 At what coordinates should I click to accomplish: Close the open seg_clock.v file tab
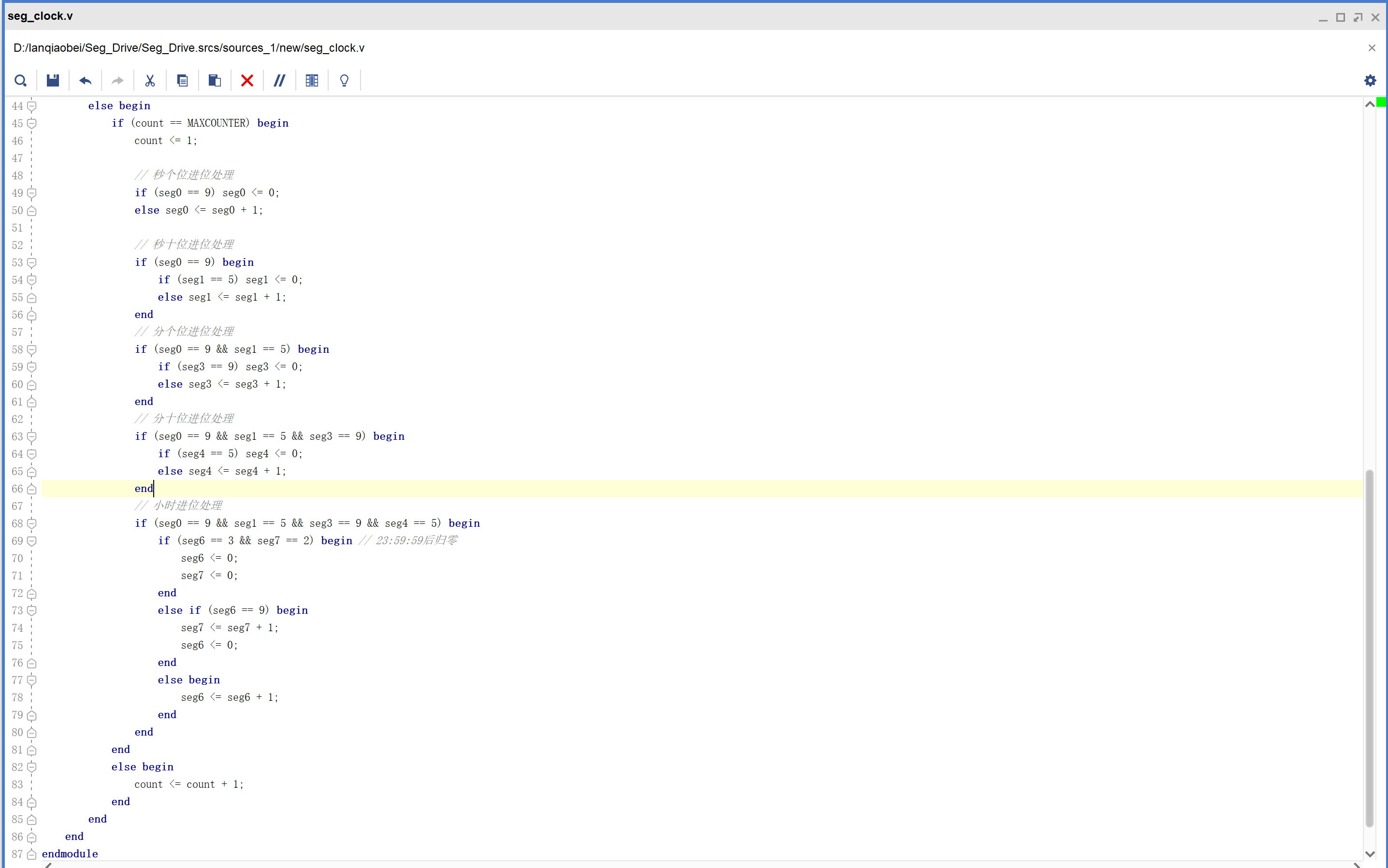tap(1372, 48)
